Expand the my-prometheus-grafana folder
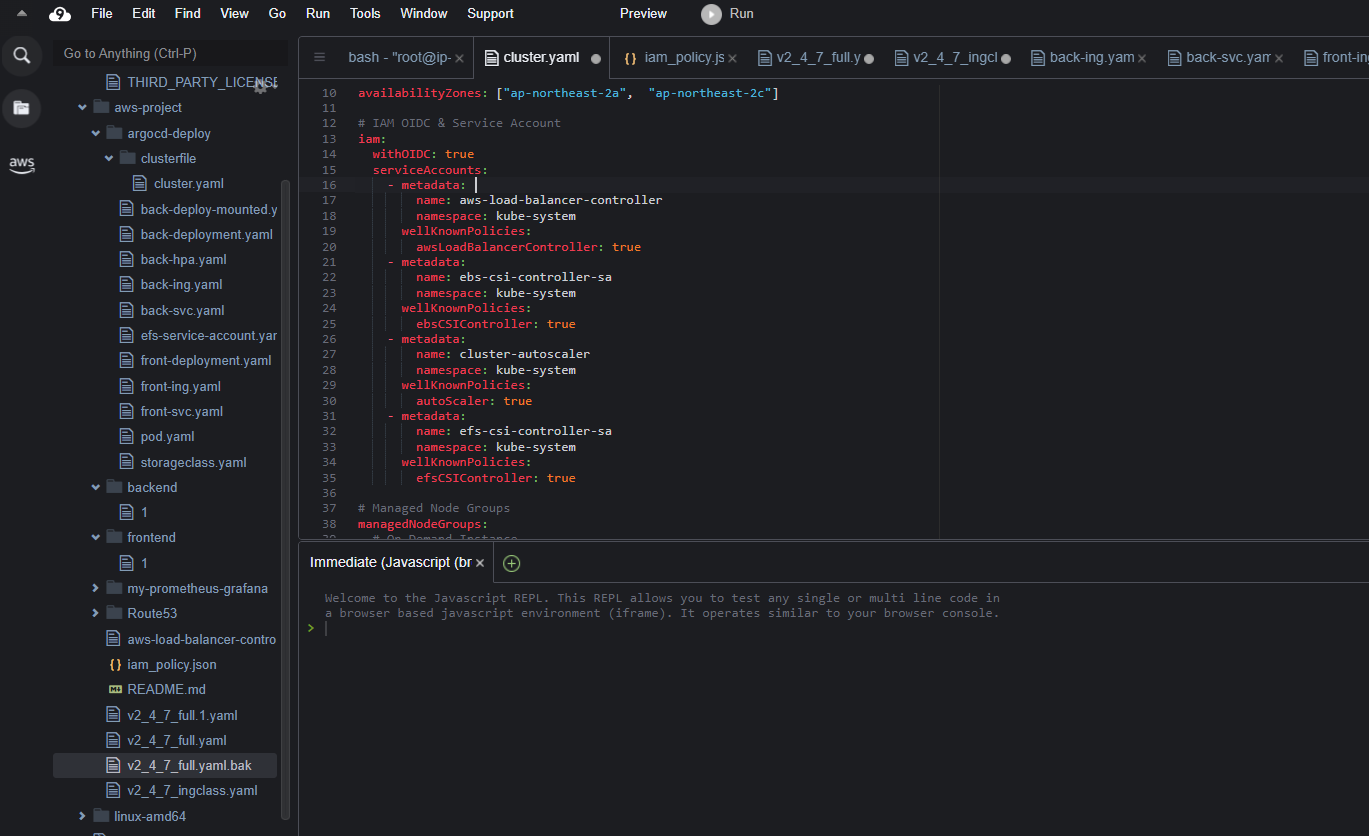Screen dimensions: 1369x836 pyautogui.click(x=96, y=588)
